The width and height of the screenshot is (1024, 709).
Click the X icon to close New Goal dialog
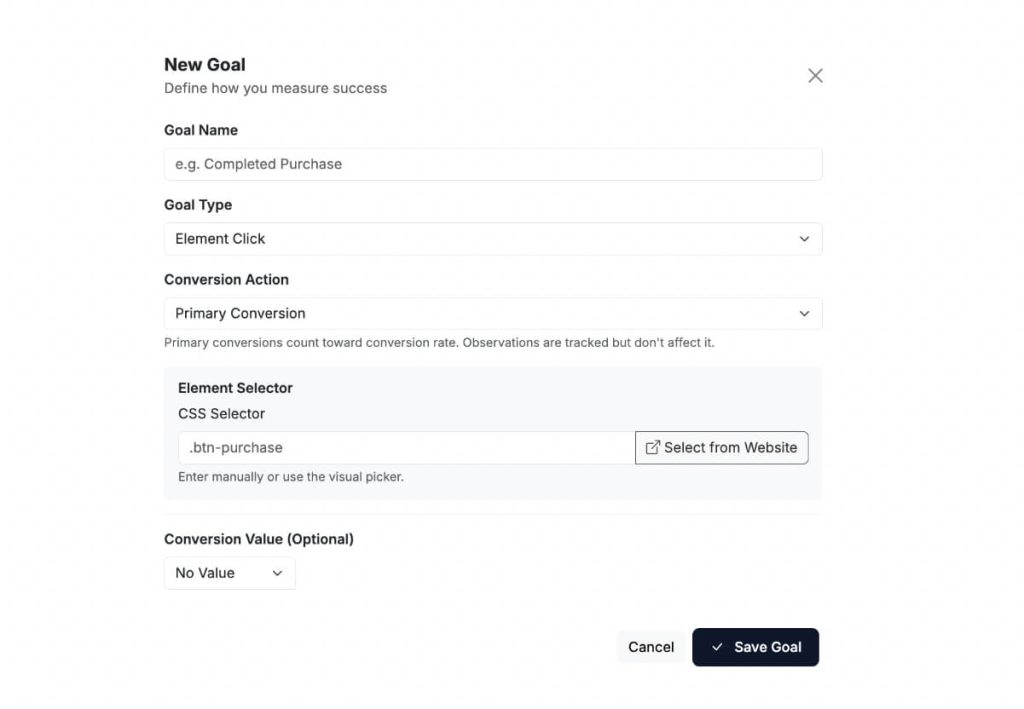815,75
